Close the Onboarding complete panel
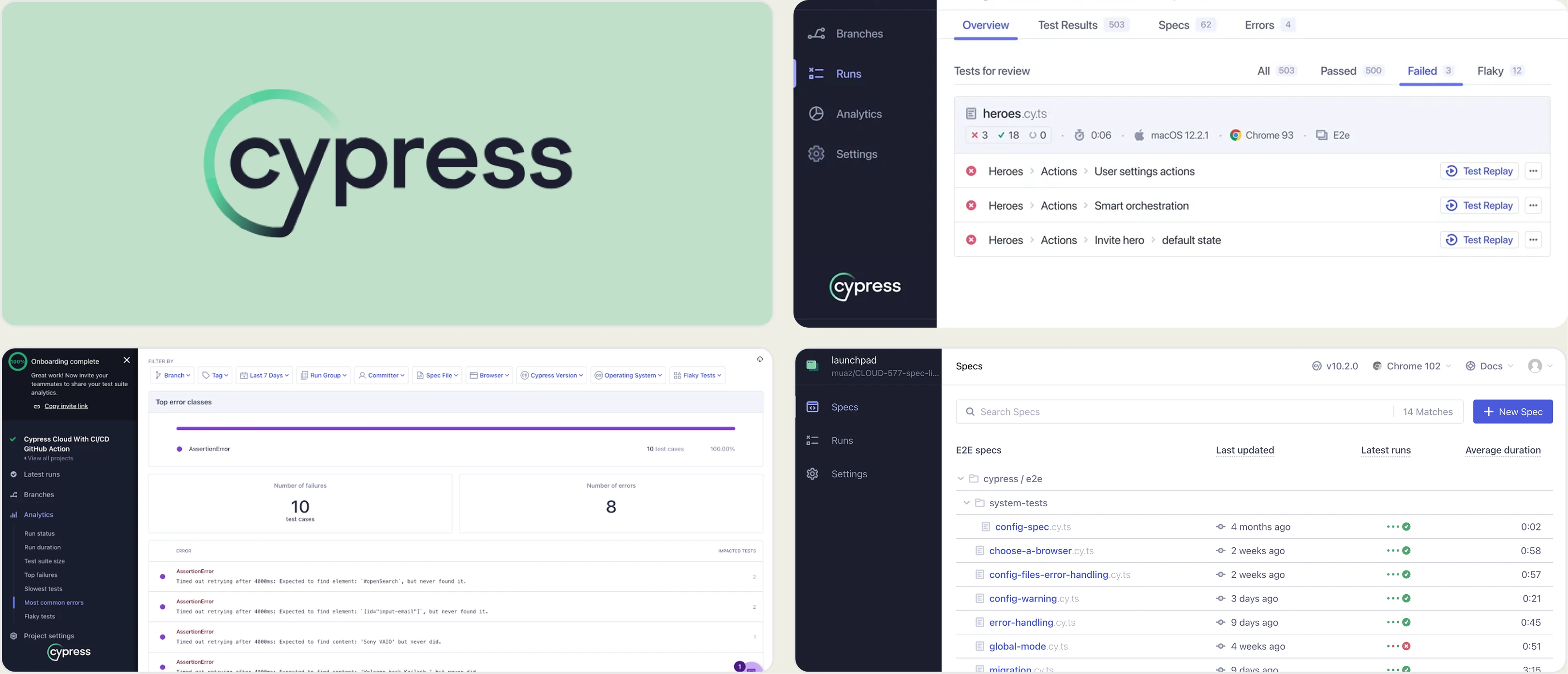The image size is (1568, 674). pyautogui.click(x=127, y=360)
